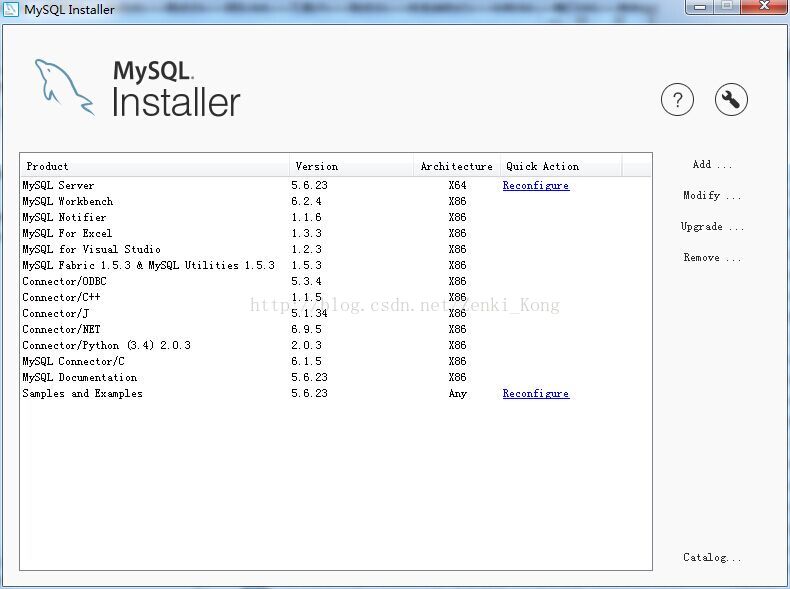The image size is (790, 589).
Task: Click version 6.9.5 of Connector/NET
Action: [306, 330]
